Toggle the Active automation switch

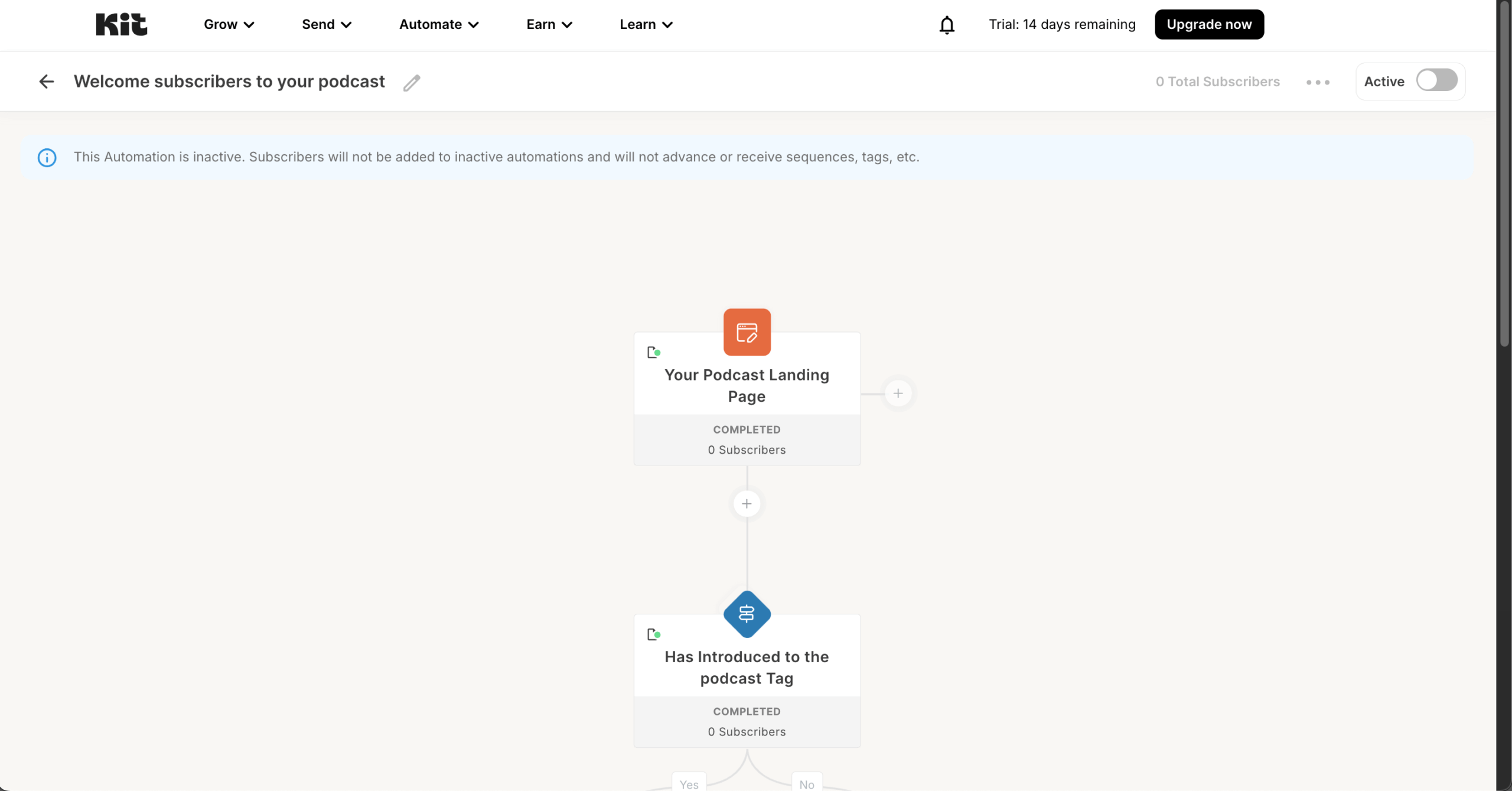[1436, 80]
